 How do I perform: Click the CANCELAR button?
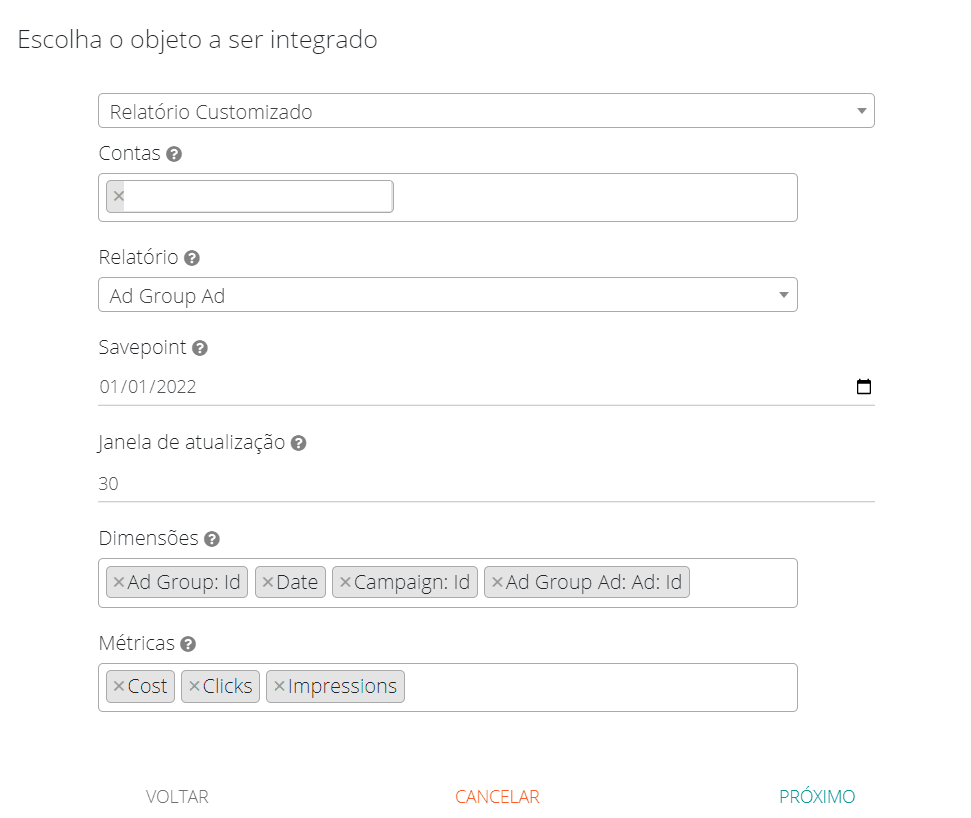497,797
